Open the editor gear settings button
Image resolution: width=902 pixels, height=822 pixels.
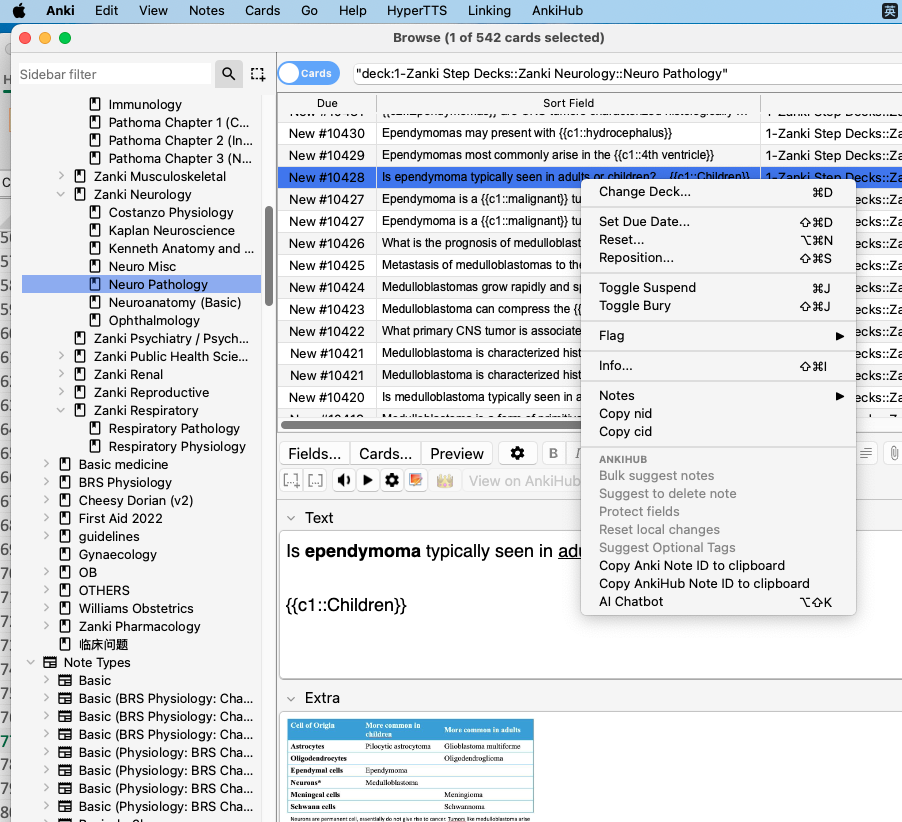point(517,453)
